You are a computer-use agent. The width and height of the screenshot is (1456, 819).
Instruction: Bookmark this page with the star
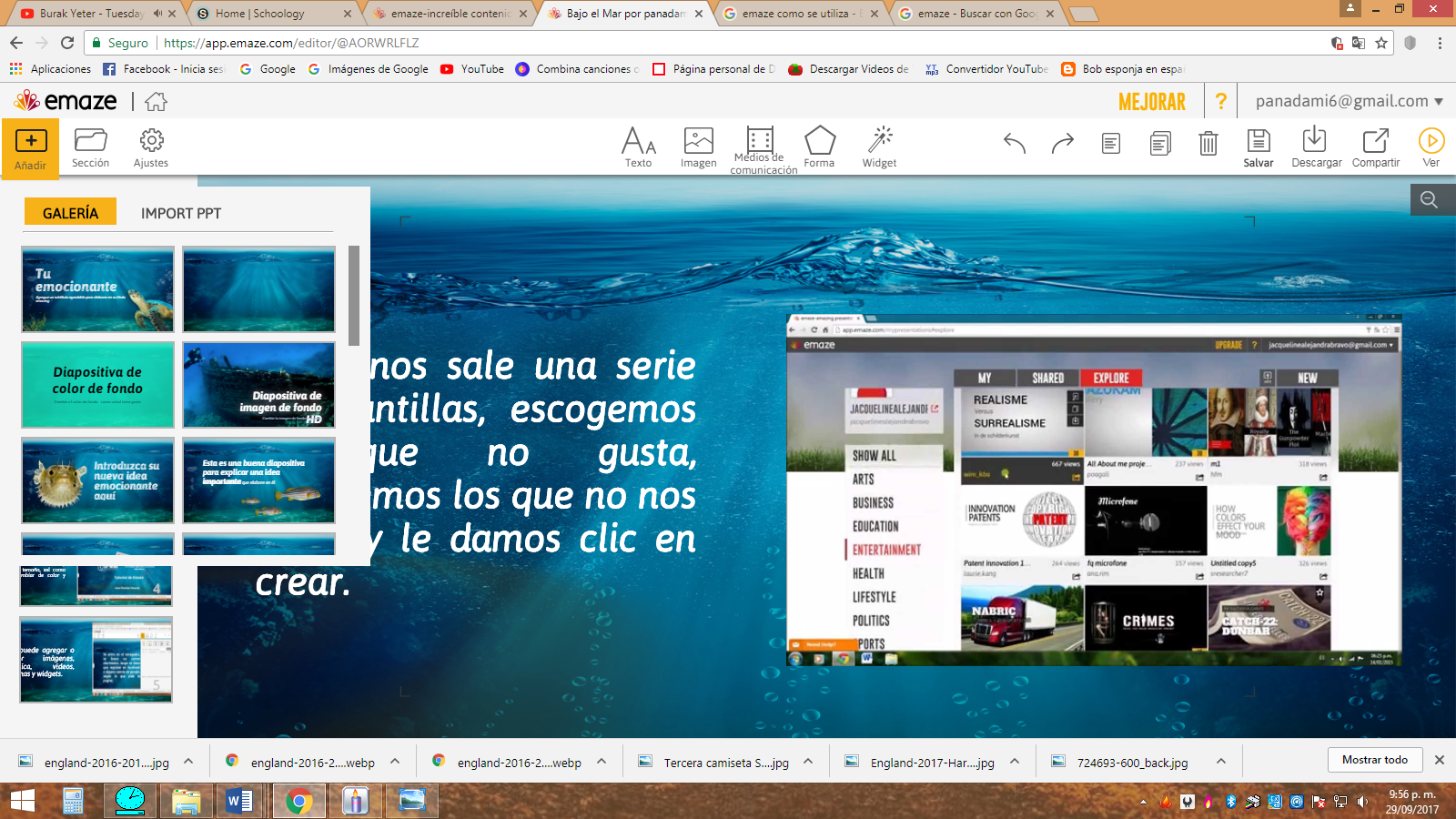pyautogui.click(x=1380, y=43)
